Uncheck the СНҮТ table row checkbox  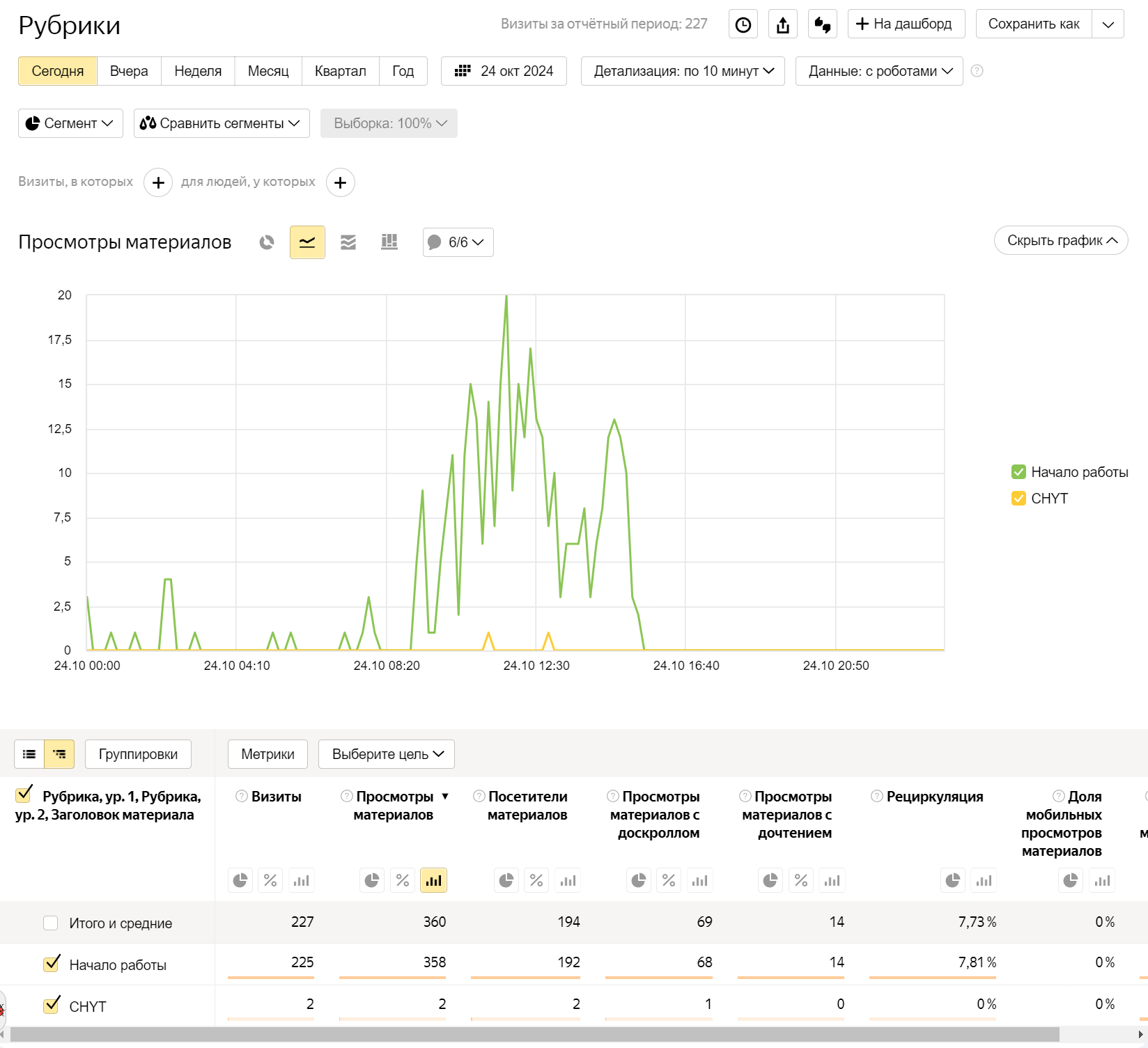pyautogui.click(x=51, y=1006)
